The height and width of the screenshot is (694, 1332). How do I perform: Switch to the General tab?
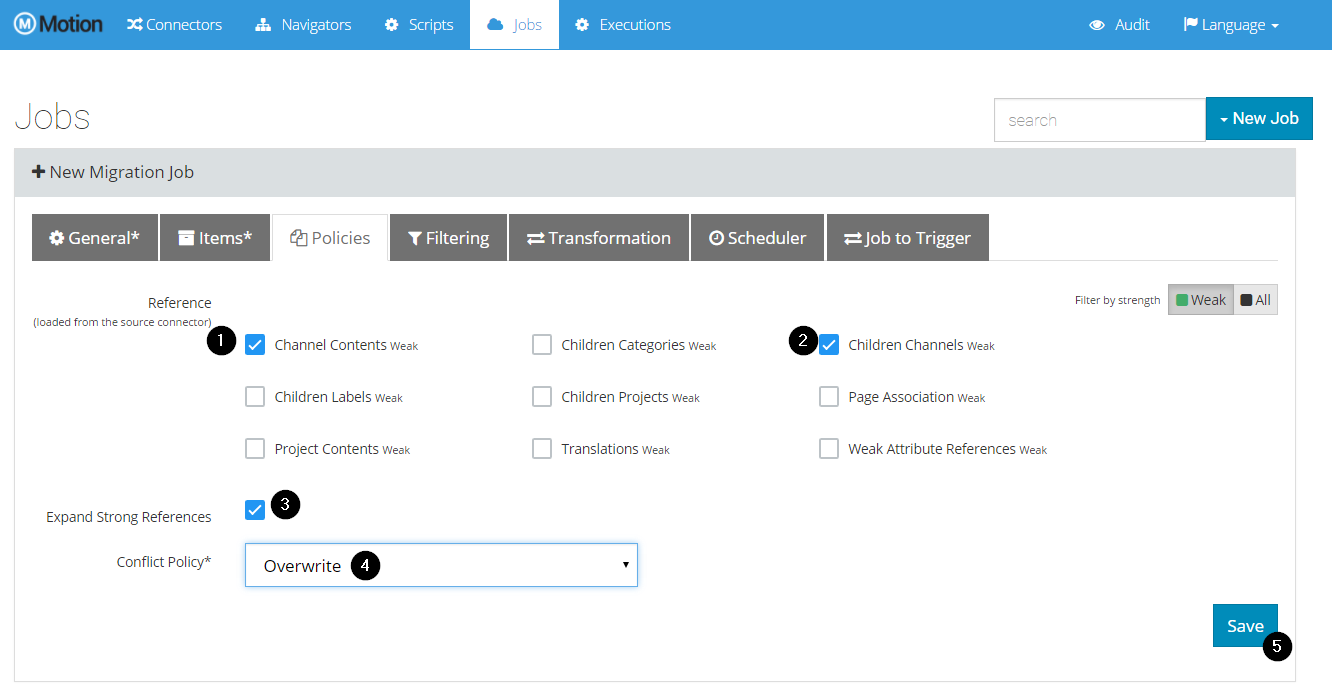coord(94,237)
